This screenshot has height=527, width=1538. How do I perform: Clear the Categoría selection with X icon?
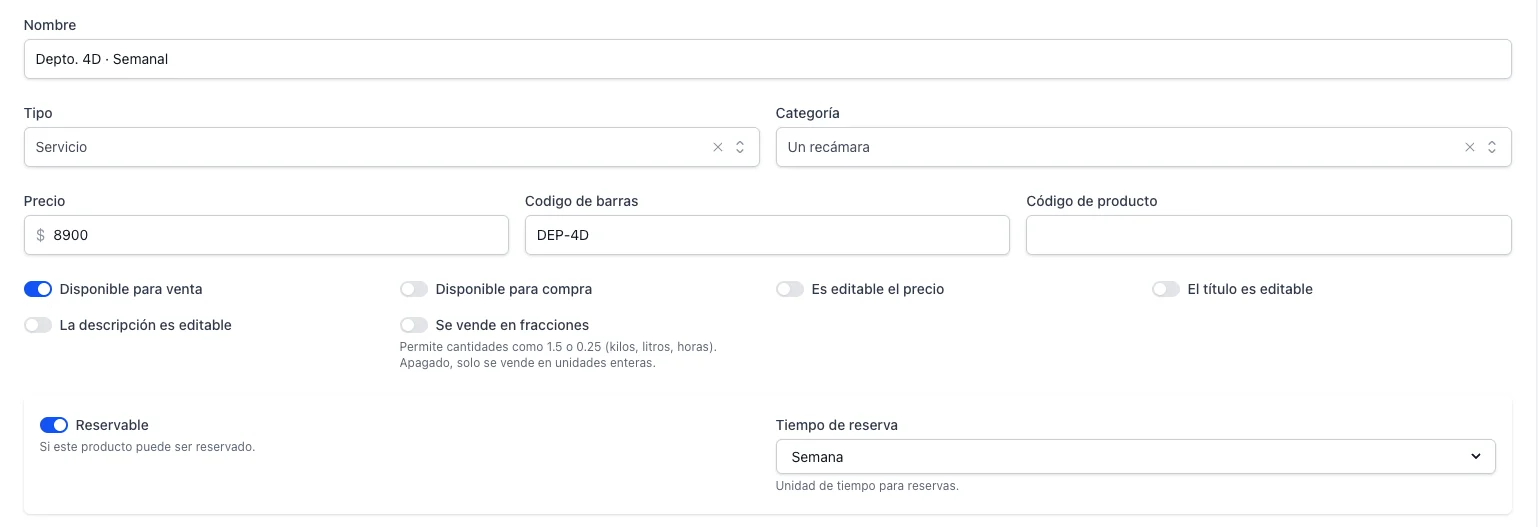tap(1469, 147)
